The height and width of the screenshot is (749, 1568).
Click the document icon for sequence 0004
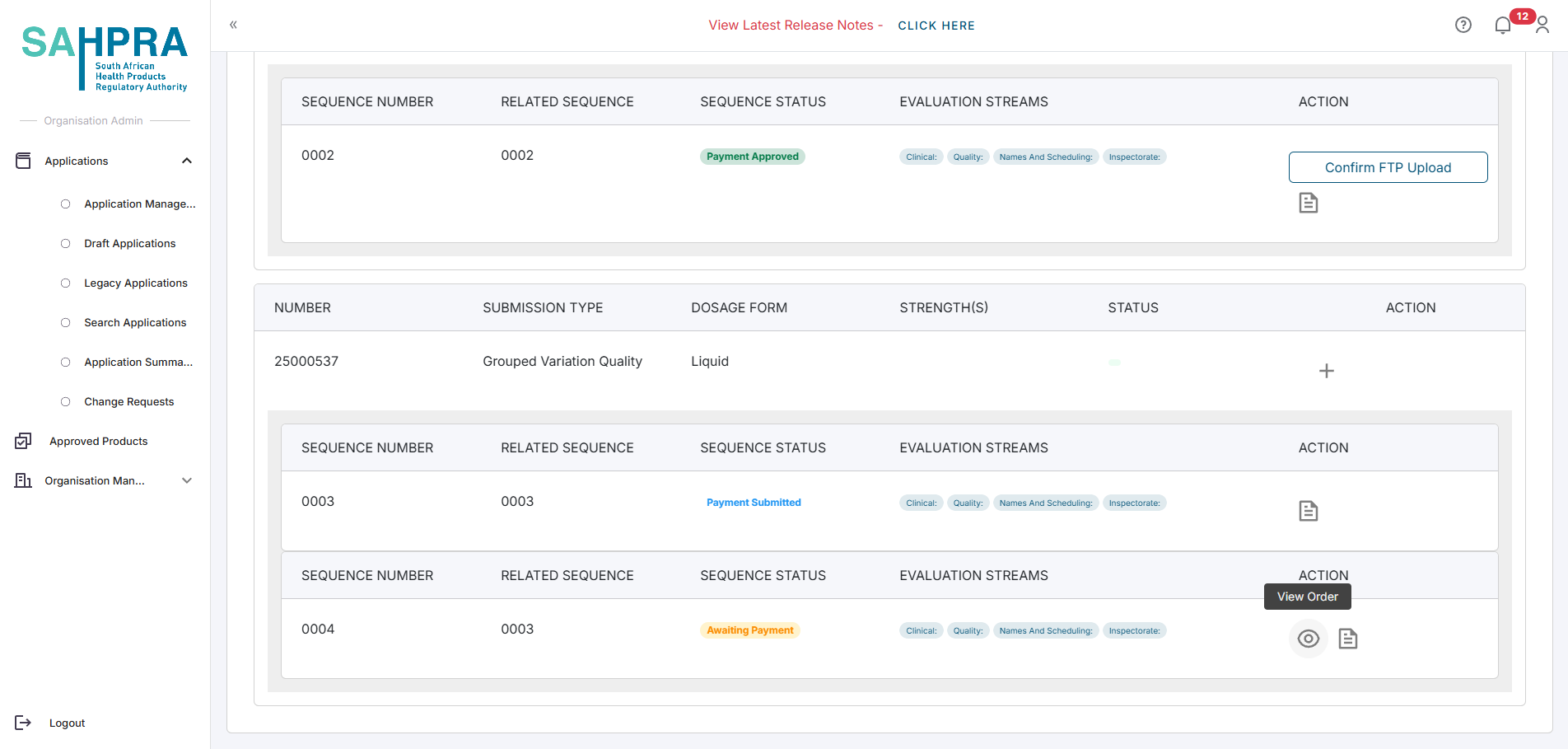coord(1347,639)
